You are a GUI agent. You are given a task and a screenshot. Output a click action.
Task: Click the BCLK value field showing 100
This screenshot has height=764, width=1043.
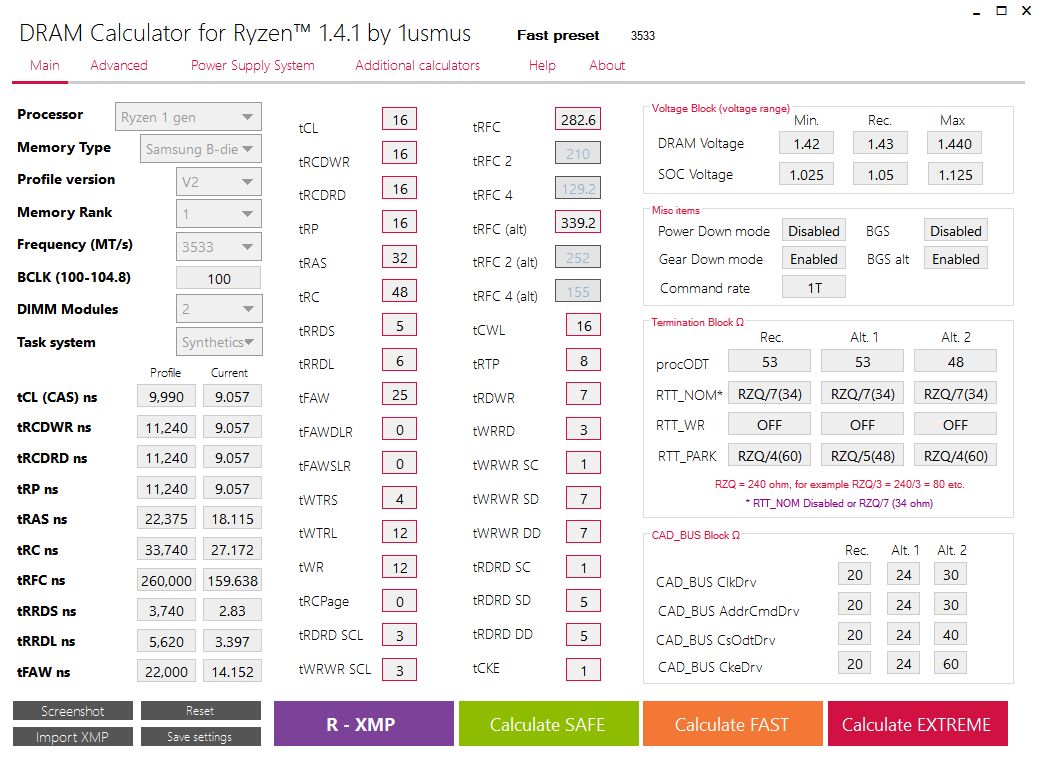pyautogui.click(x=219, y=279)
